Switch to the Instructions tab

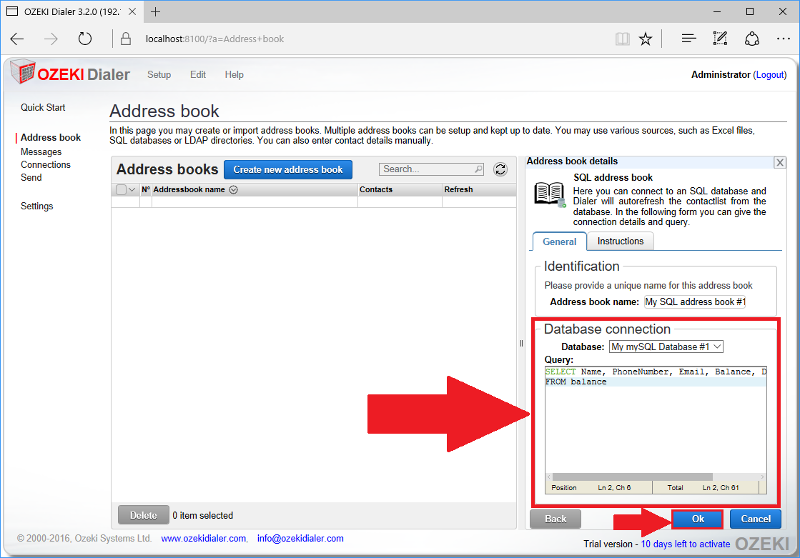(620, 241)
